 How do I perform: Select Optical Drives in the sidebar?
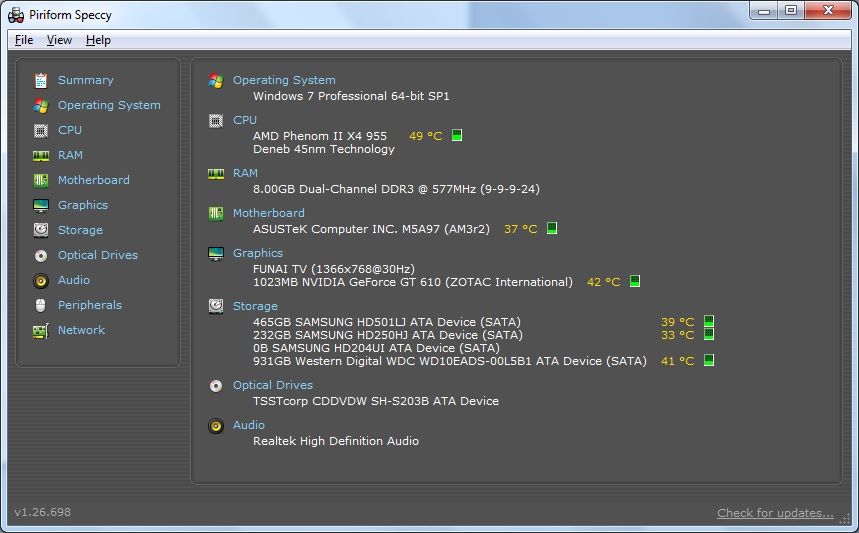(98, 255)
